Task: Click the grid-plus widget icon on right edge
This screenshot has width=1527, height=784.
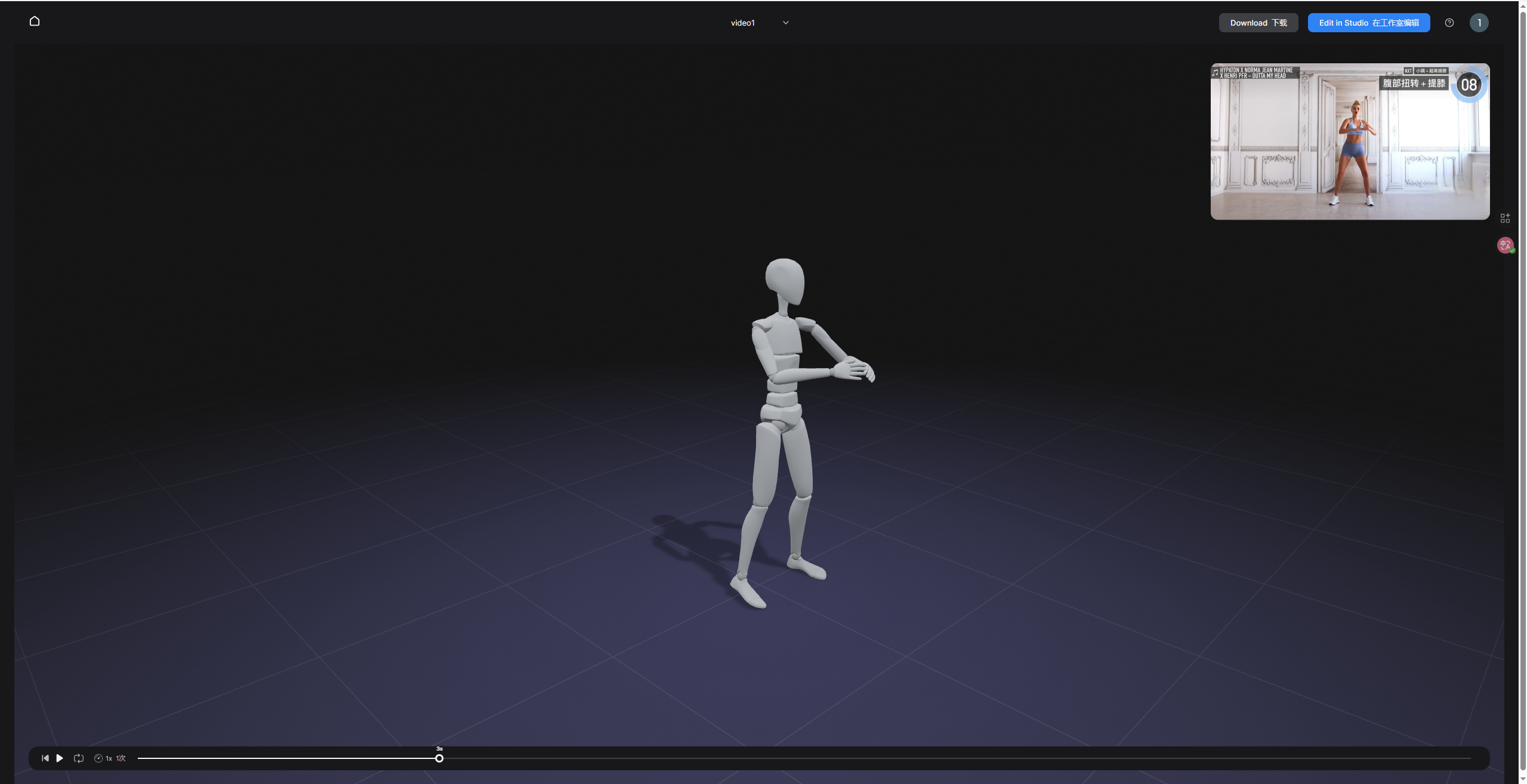Action: pyautogui.click(x=1505, y=218)
